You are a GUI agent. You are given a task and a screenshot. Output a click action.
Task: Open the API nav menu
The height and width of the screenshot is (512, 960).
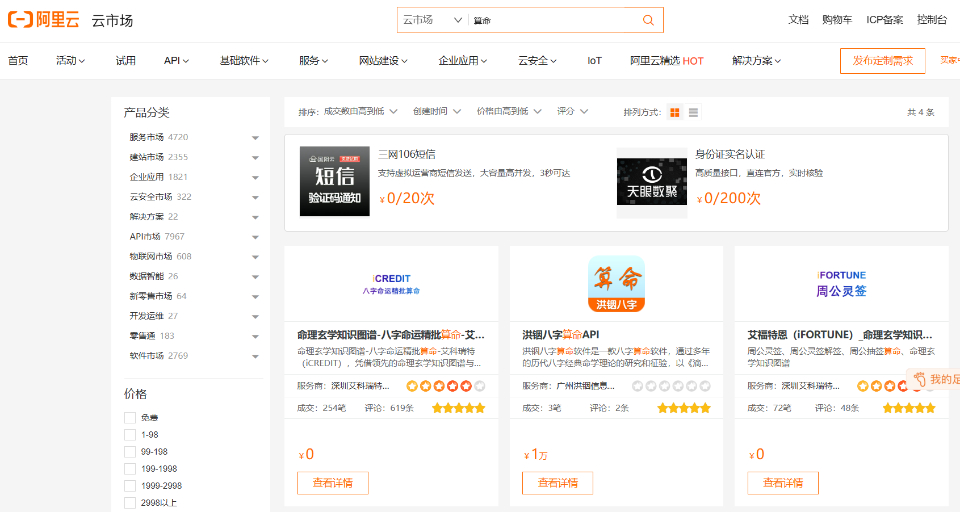tap(176, 61)
